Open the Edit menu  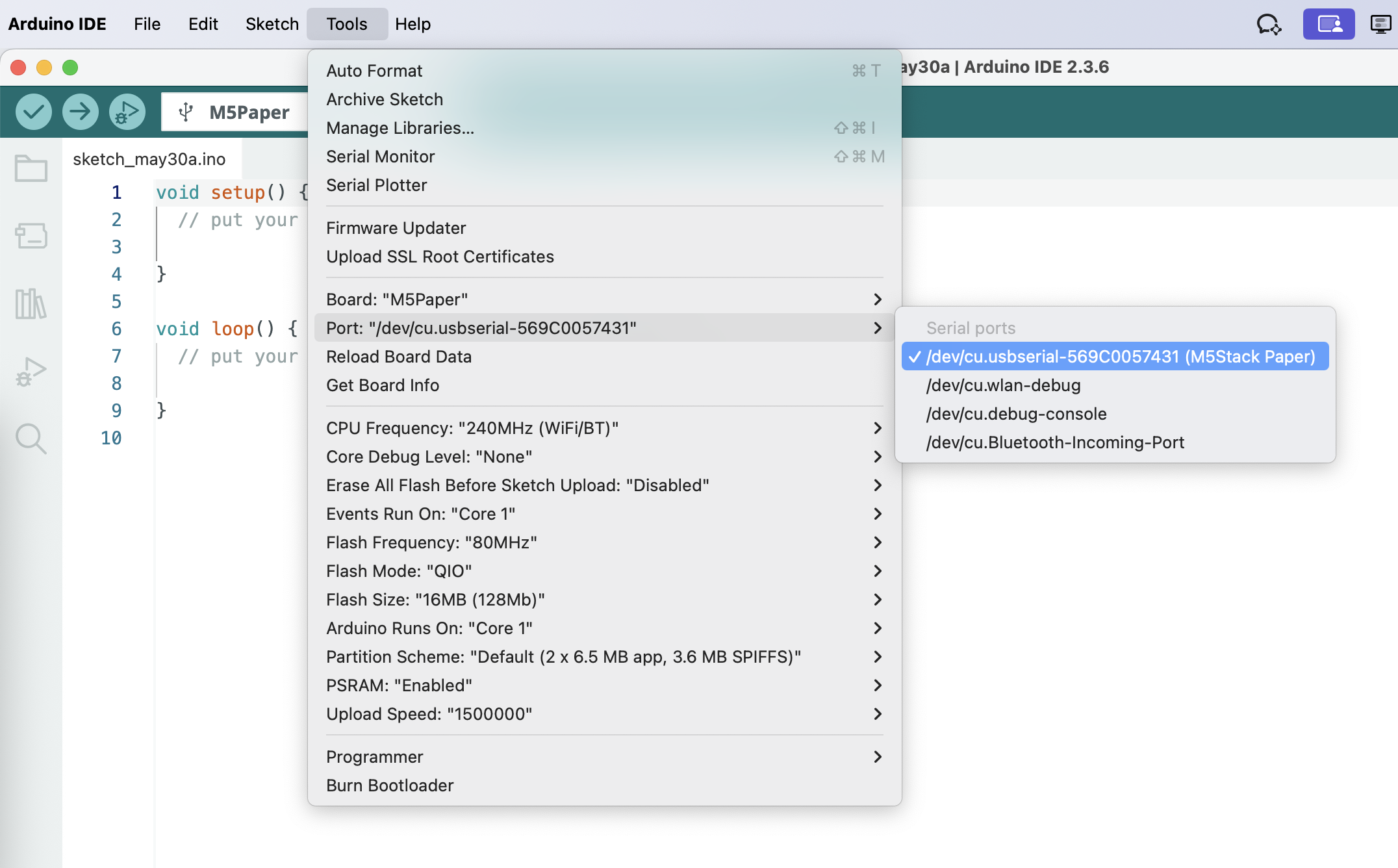pos(203,24)
